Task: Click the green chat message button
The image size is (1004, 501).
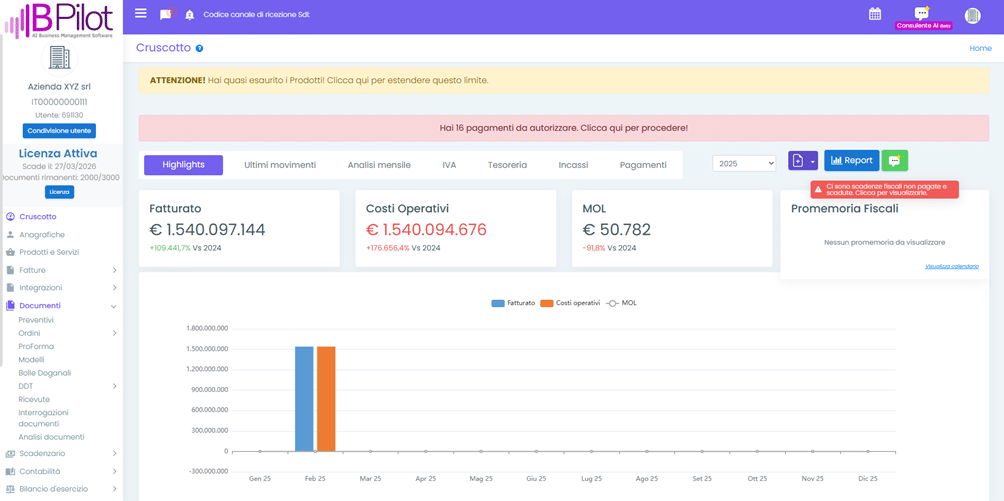Action: (894, 161)
